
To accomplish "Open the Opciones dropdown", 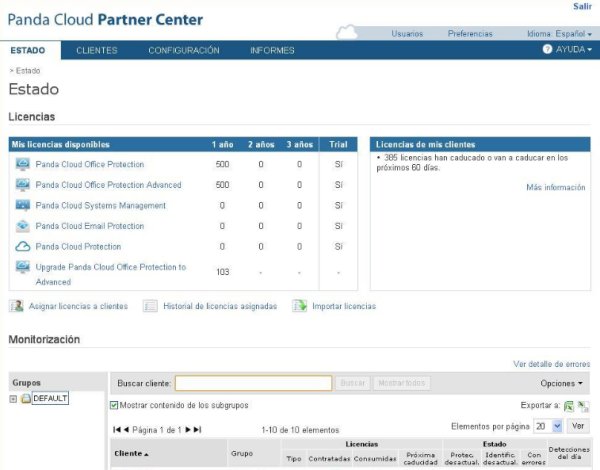I will [x=561, y=383].
